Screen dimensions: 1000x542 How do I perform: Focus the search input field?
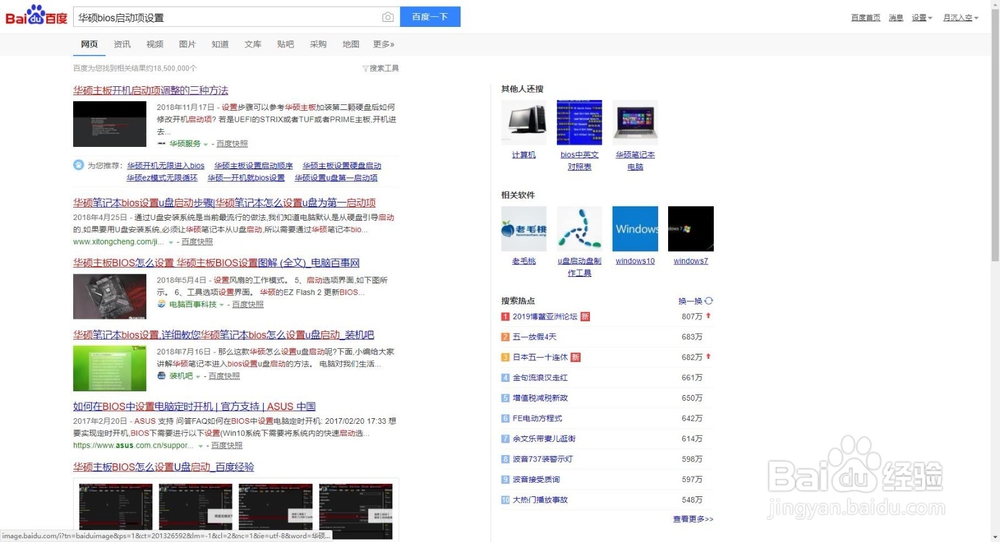(226, 17)
